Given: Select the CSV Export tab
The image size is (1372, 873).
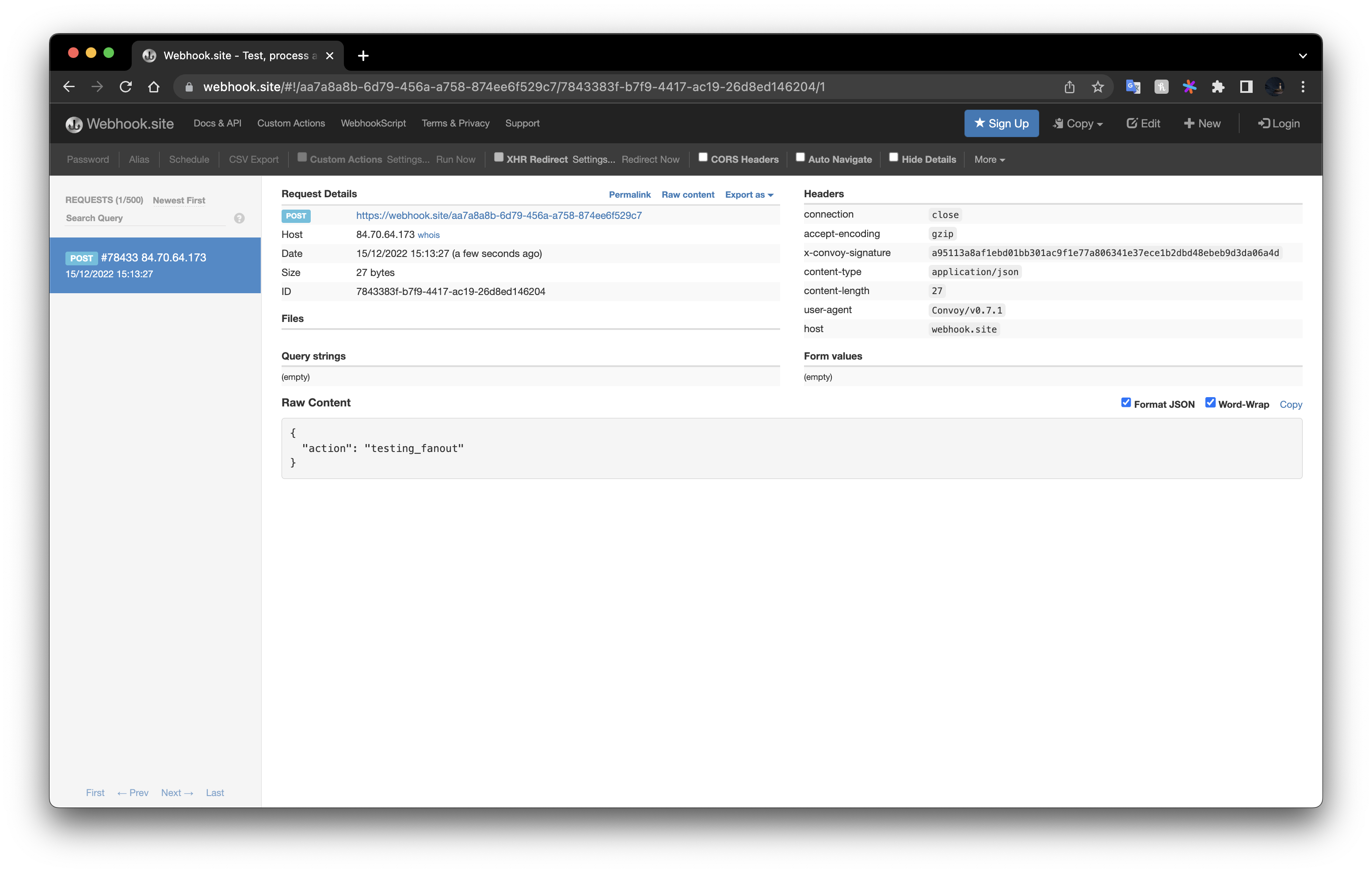Looking at the screenshot, I should click(253, 159).
